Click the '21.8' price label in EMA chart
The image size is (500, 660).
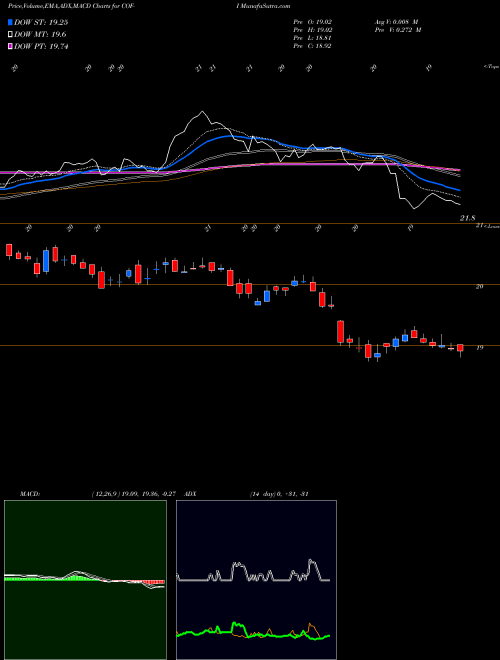click(468, 218)
